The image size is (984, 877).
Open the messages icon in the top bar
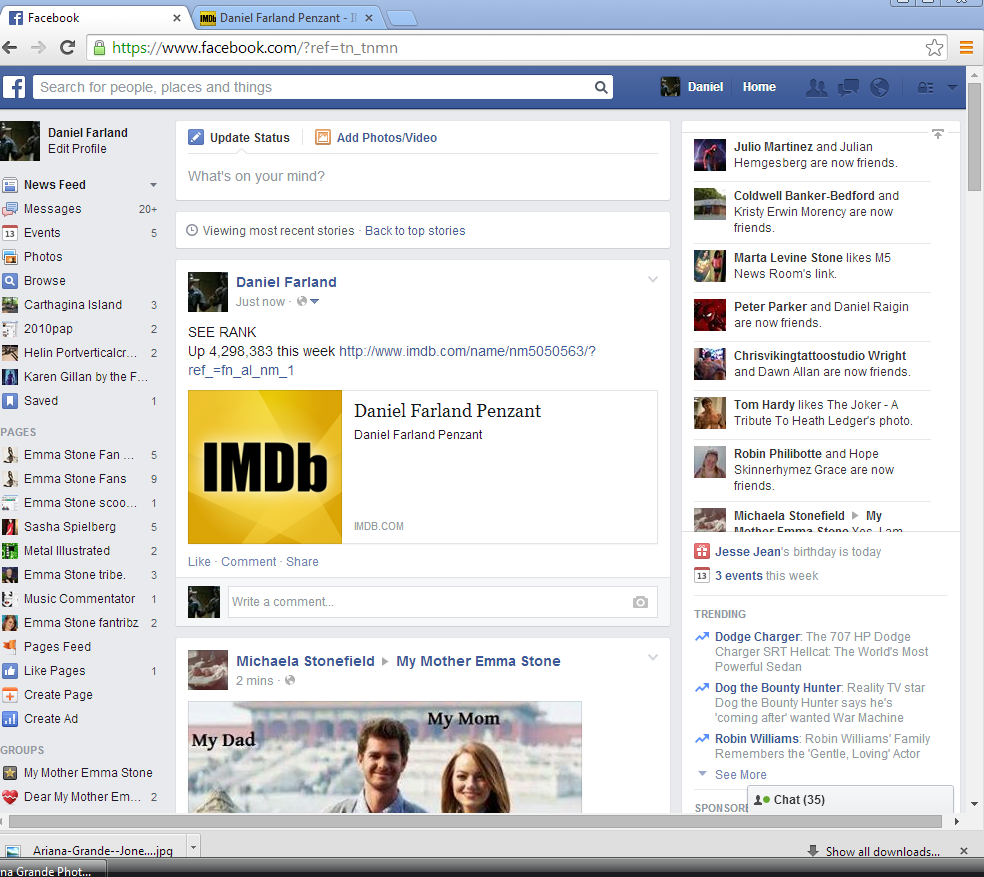[x=848, y=87]
